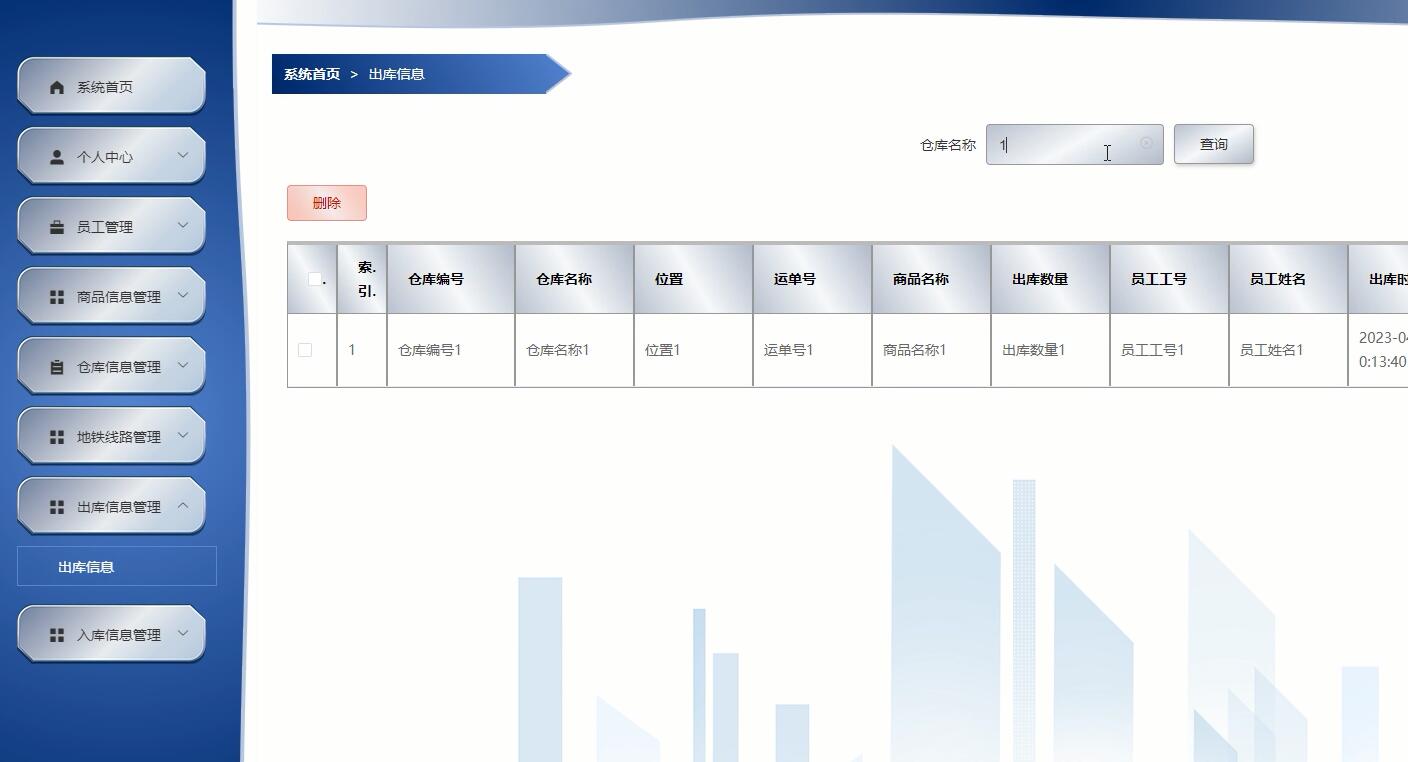1408x762 pixels.
Task: Click the 删除 delete button
Action: pyautogui.click(x=327, y=202)
